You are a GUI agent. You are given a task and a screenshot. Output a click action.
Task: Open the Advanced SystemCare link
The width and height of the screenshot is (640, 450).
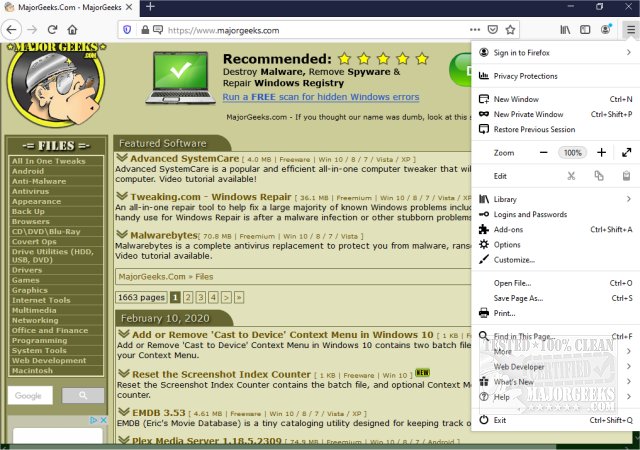pyautogui.click(x=184, y=158)
